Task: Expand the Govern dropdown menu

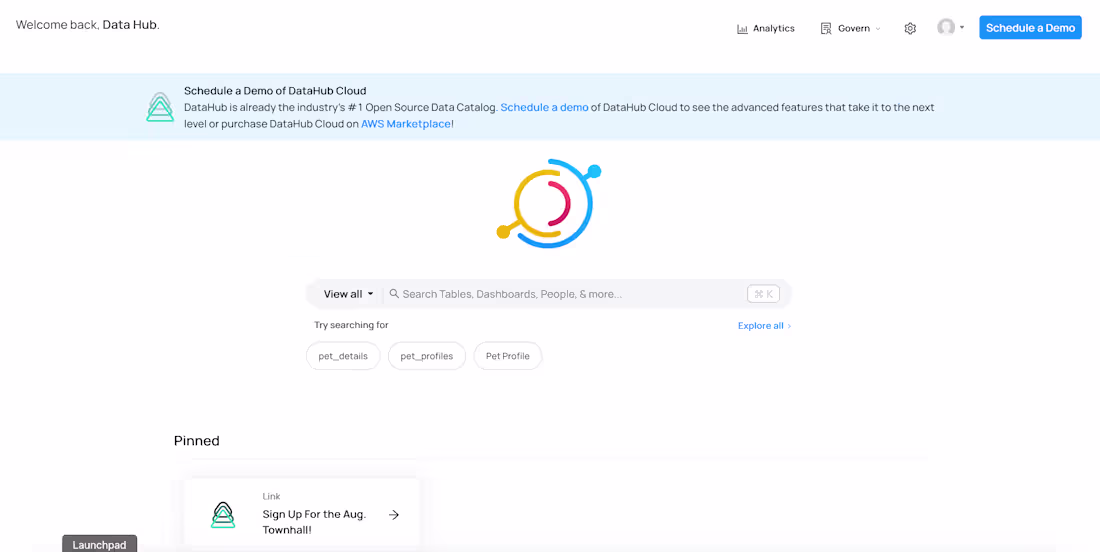Action: click(877, 29)
